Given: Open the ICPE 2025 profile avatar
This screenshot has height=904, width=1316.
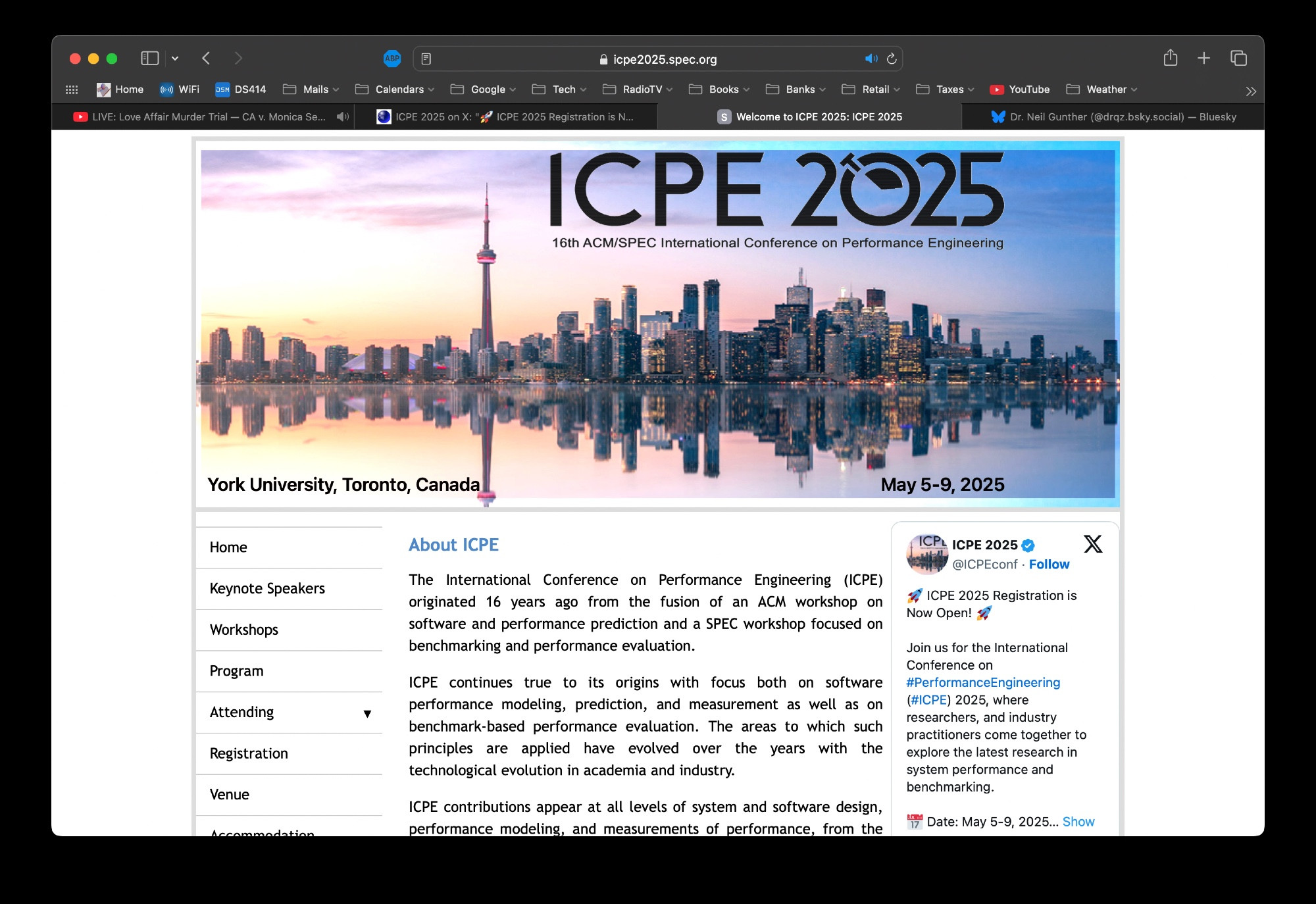Looking at the screenshot, I should [926, 554].
